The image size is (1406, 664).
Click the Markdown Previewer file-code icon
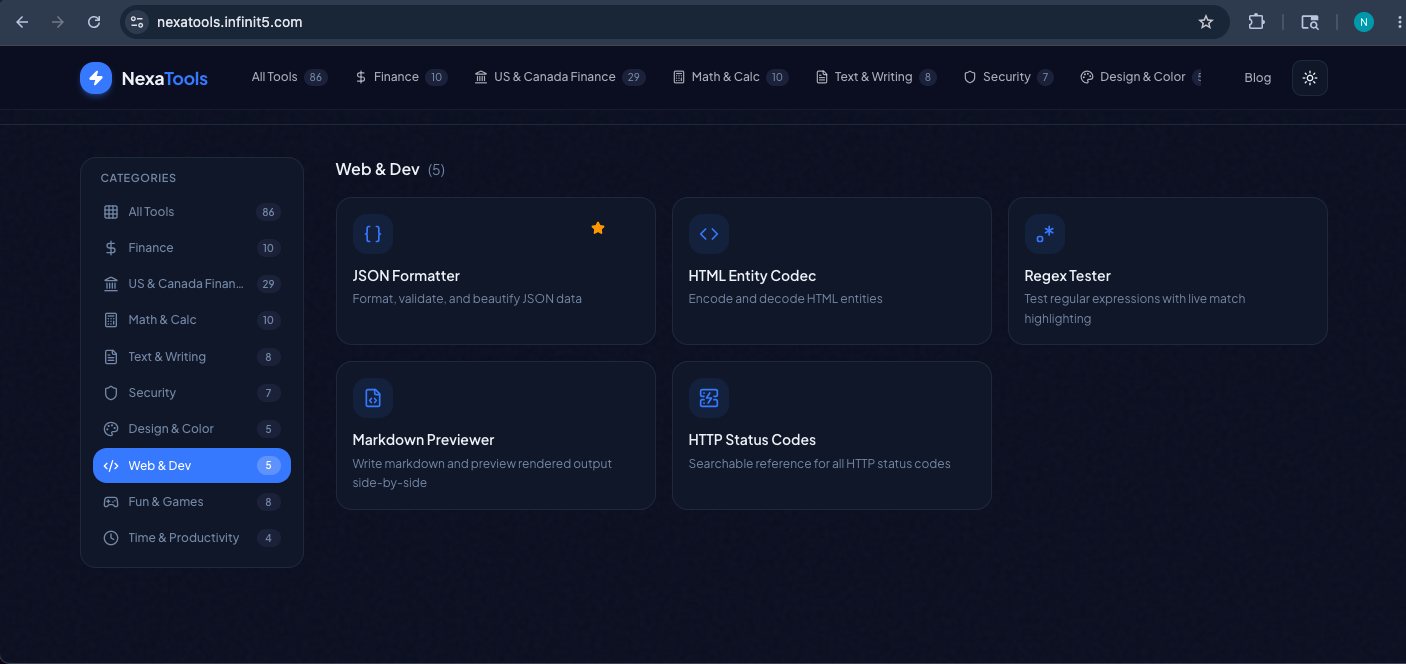(373, 398)
